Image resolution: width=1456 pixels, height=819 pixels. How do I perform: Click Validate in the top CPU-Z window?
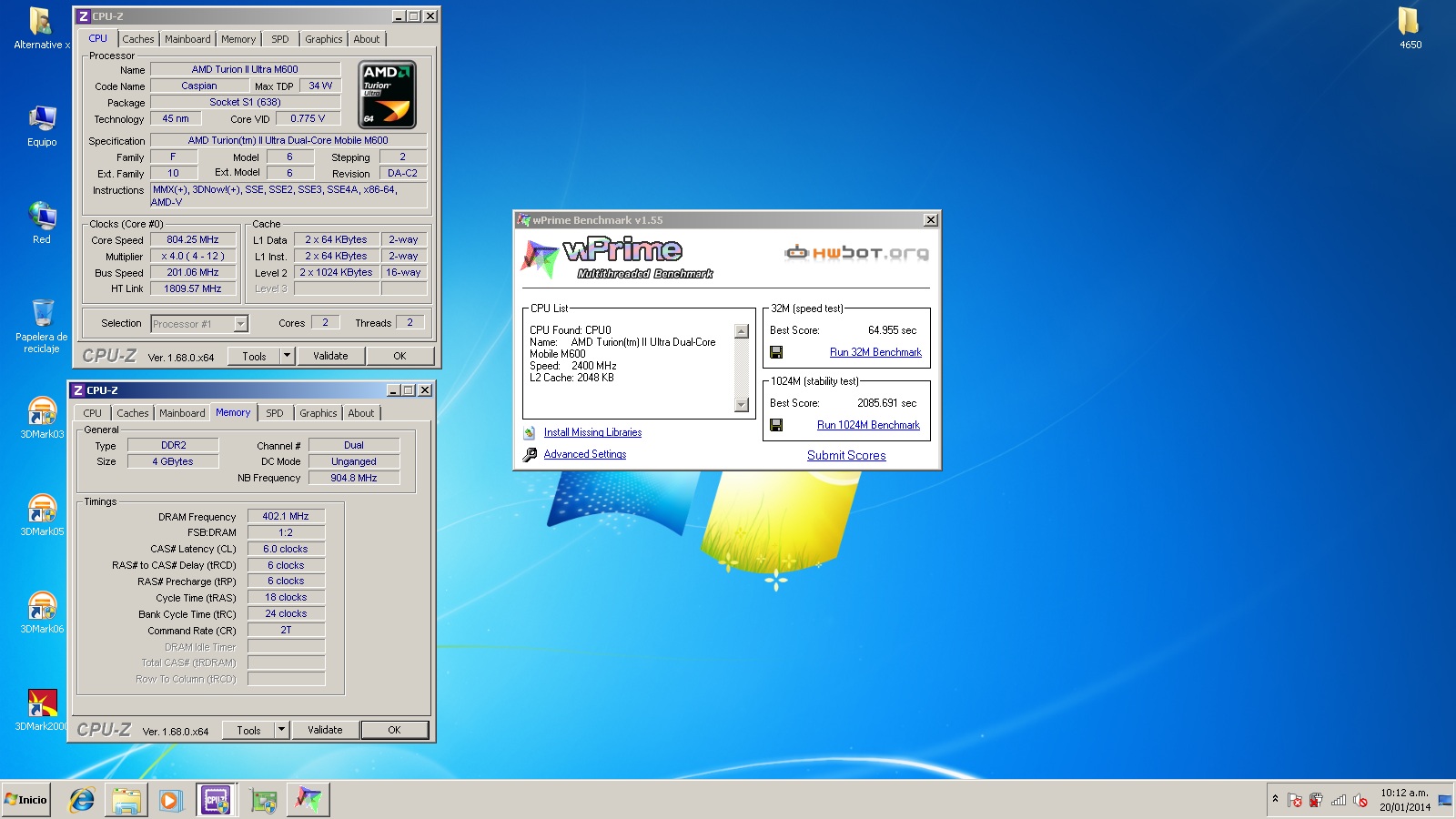(330, 356)
